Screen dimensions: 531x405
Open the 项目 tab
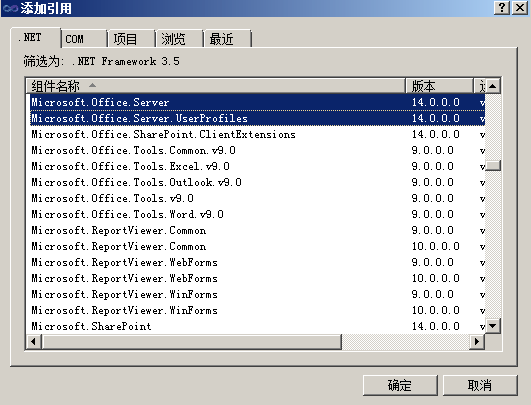coord(131,39)
